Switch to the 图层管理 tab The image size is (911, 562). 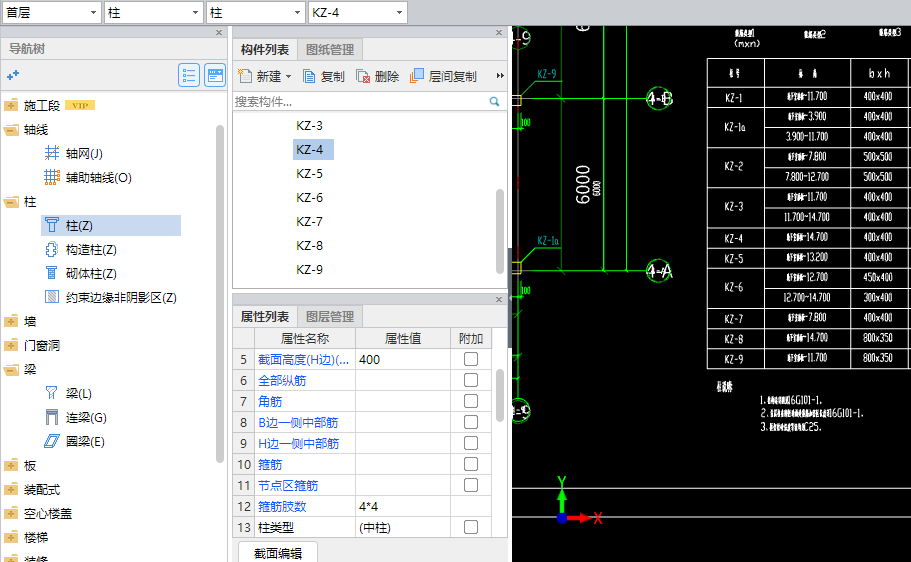[x=330, y=317]
